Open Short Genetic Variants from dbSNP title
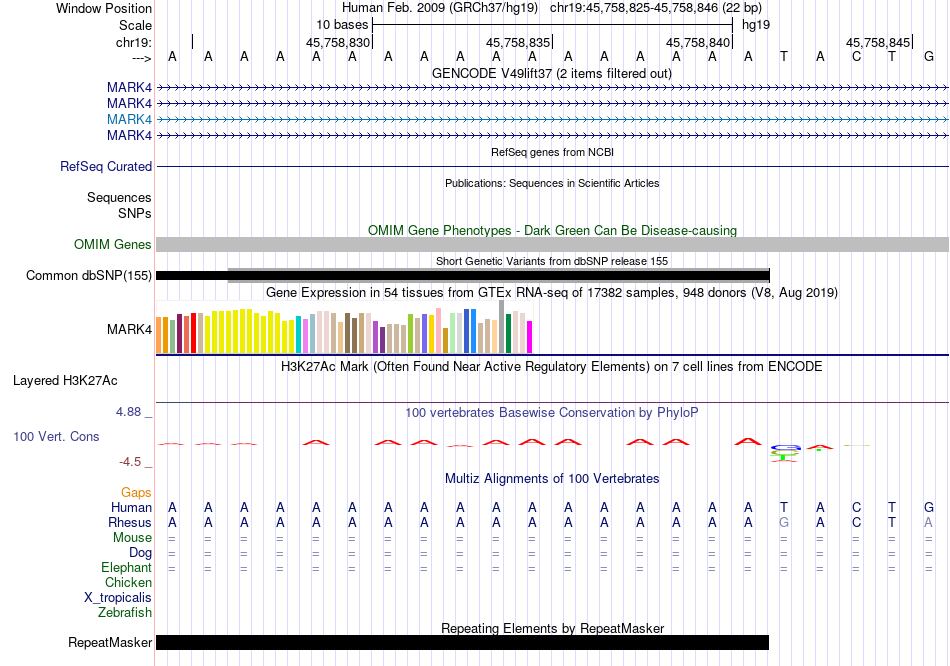The height and width of the screenshot is (666, 950). [x=552, y=261]
